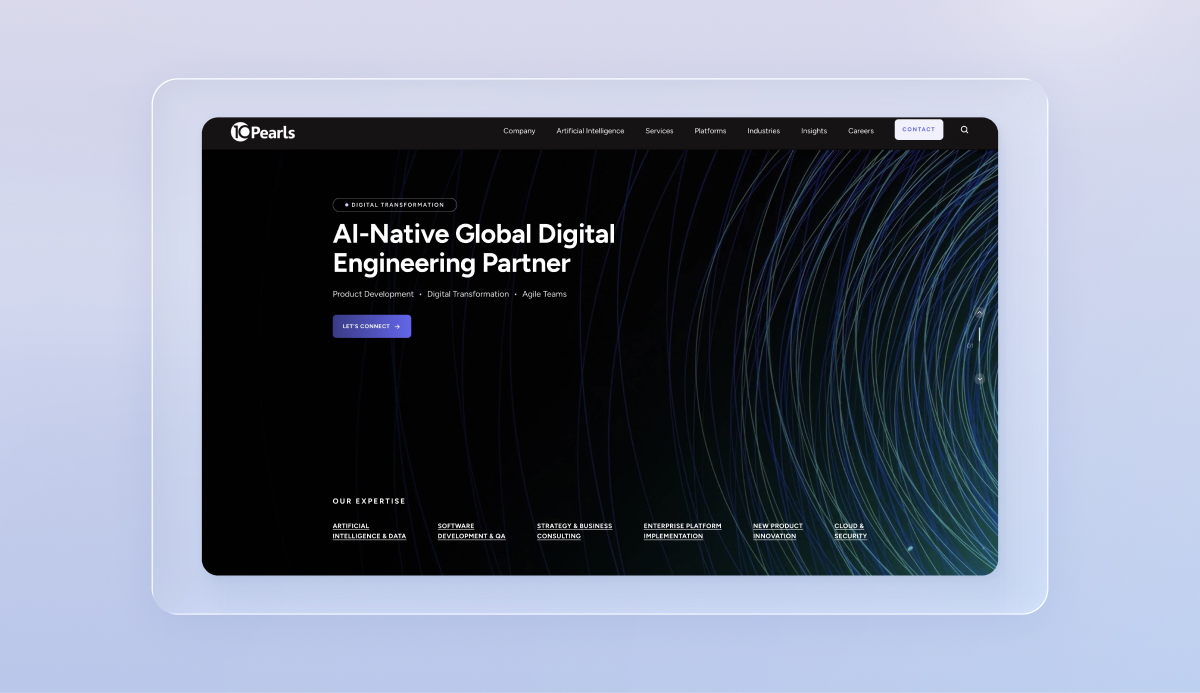The width and height of the screenshot is (1200, 693).
Task: Click the 10Pearls logo
Action: (x=263, y=131)
